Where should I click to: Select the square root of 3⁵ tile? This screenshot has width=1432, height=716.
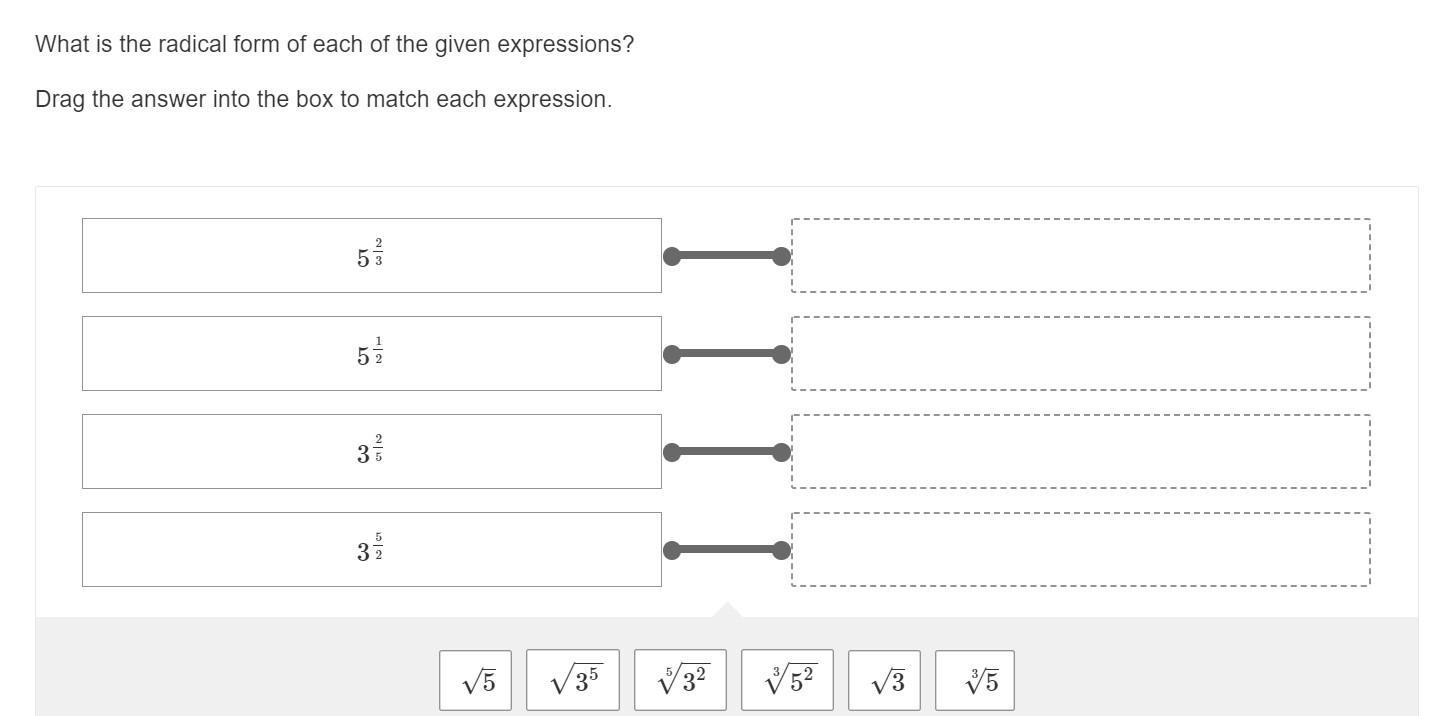tap(572, 681)
